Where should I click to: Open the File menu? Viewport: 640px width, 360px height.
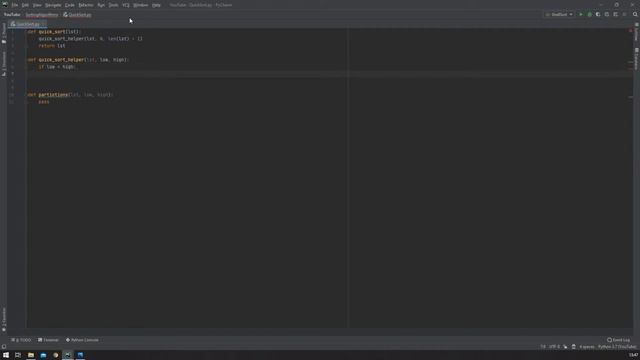pyautogui.click(x=15, y=5)
